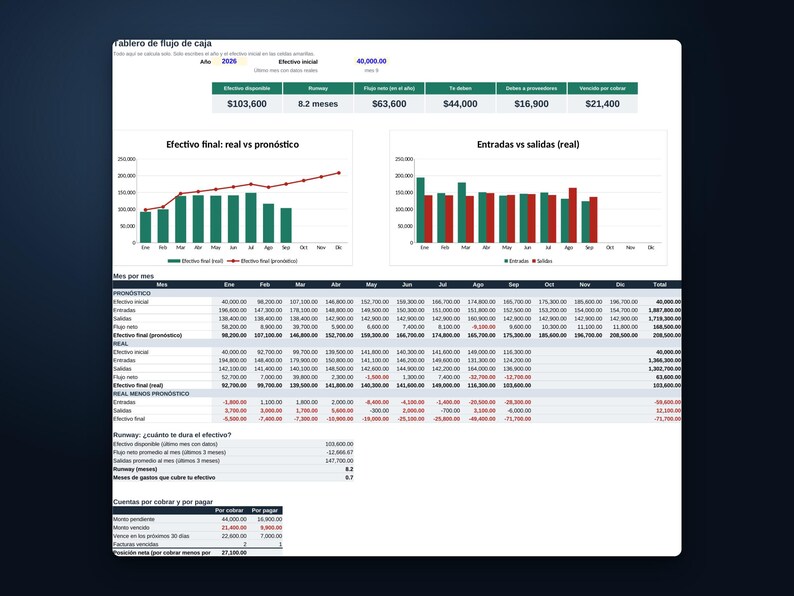Click the 'Mes' column header in monthly table
Screen dimensions: 794x596
click(162, 285)
